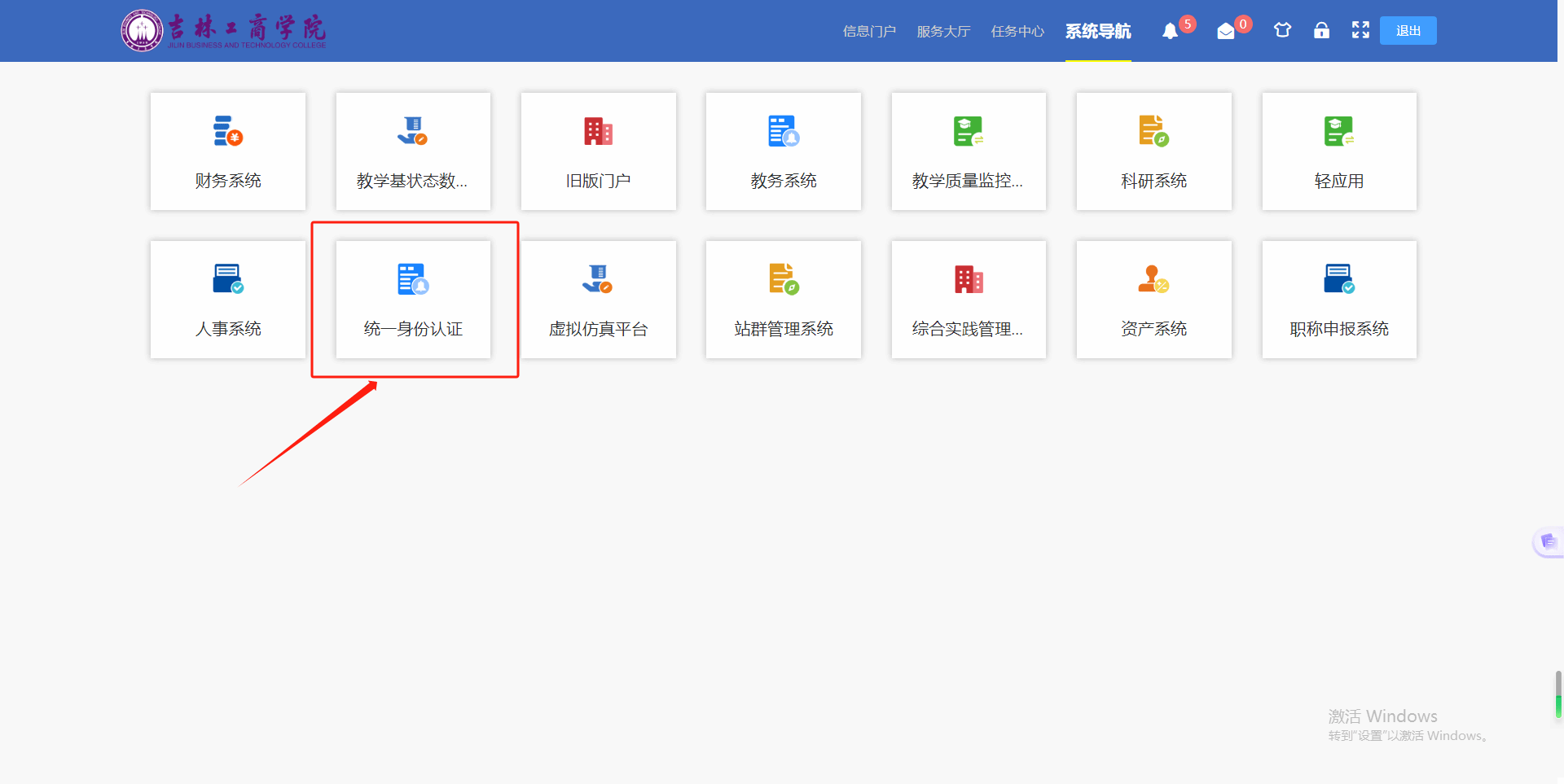The width and height of the screenshot is (1564, 784).
Task: Open the mail envelope inbox icon
Action: [1225, 31]
